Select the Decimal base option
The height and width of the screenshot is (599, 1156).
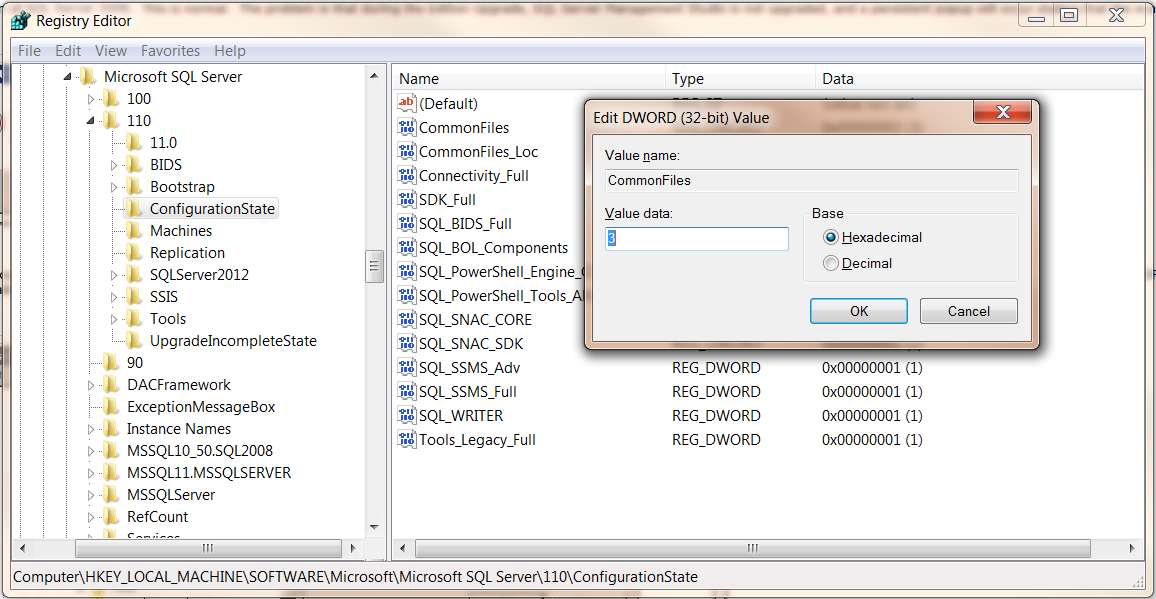pos(832,263)
